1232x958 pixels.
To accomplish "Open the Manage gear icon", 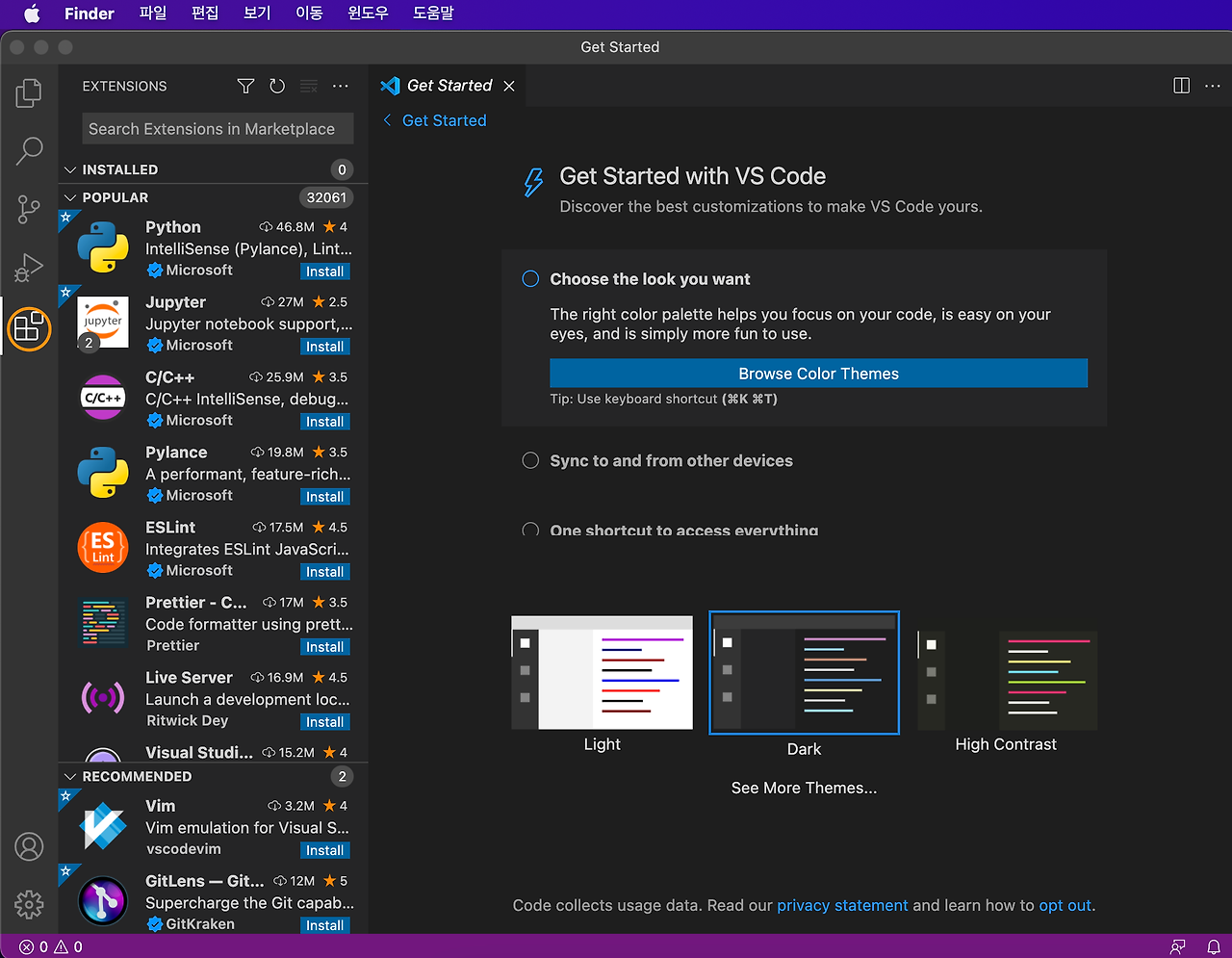I will coord(29,904).
